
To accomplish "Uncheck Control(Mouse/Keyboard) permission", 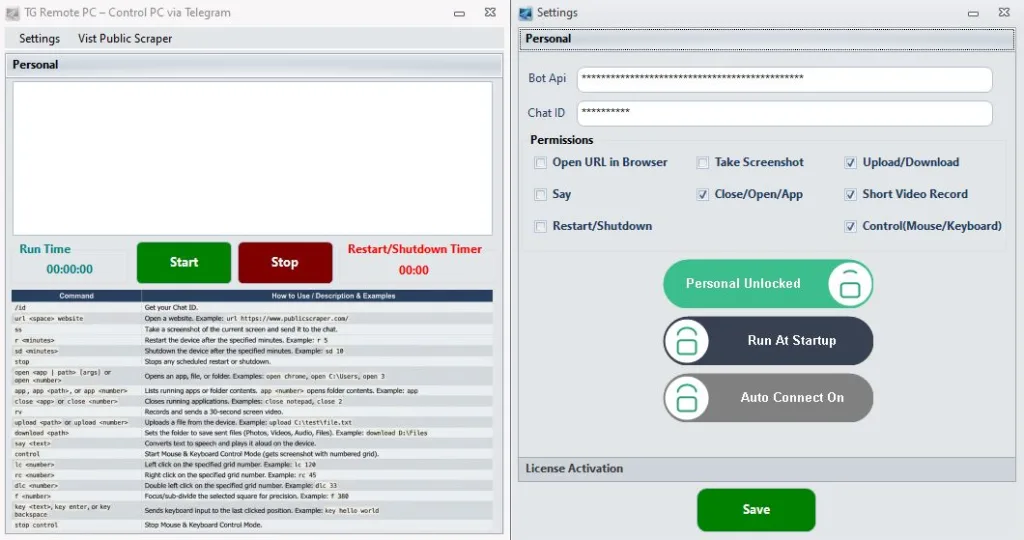I will click(850, 227).
